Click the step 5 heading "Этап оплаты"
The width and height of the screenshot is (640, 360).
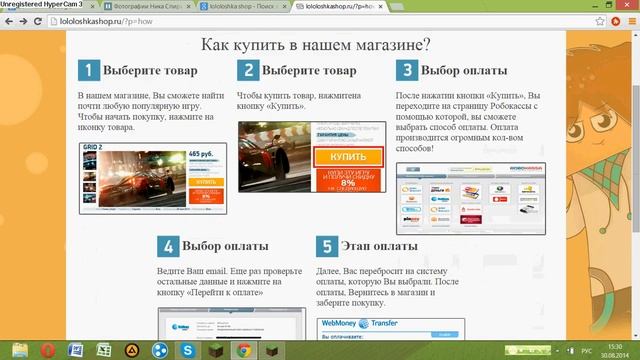379,246
